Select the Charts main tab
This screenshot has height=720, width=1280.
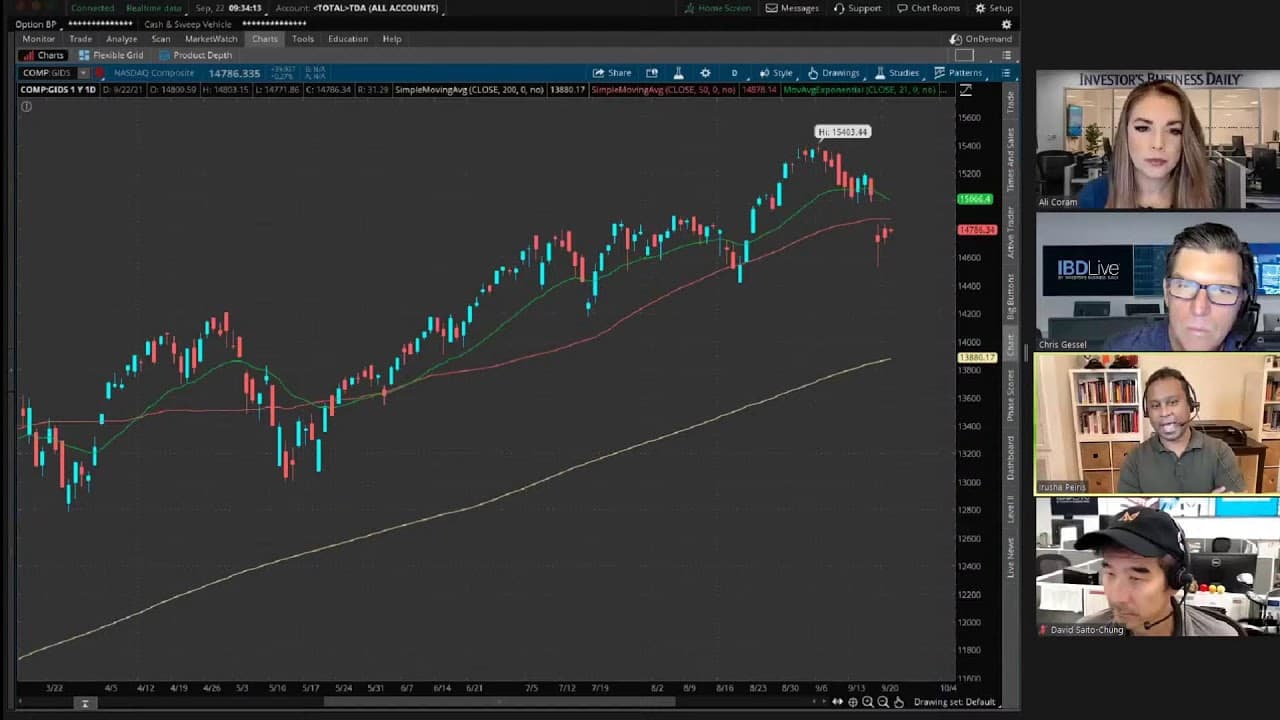click(x=265, y=39)
